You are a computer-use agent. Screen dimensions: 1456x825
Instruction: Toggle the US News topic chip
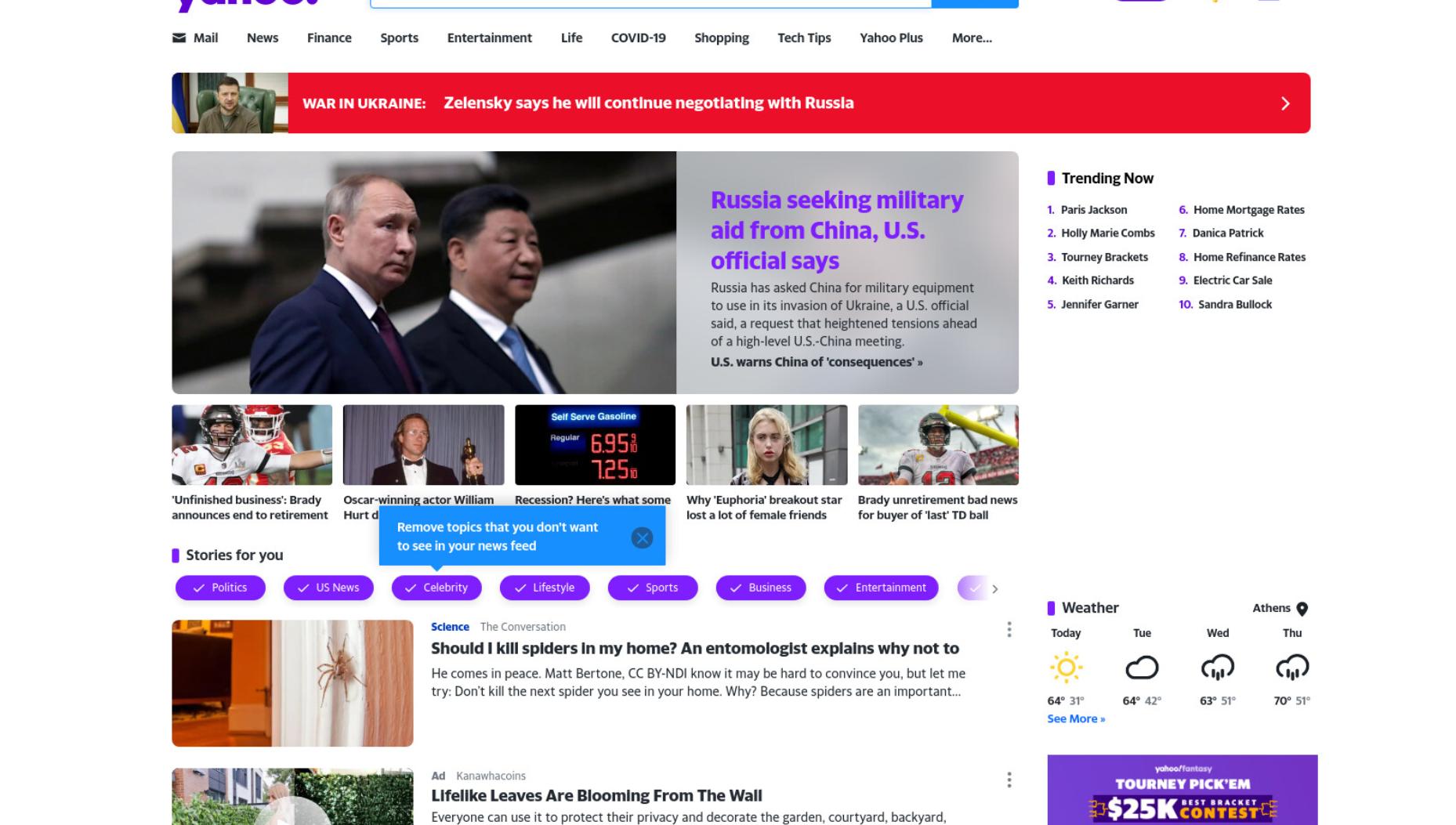(328, 588)
